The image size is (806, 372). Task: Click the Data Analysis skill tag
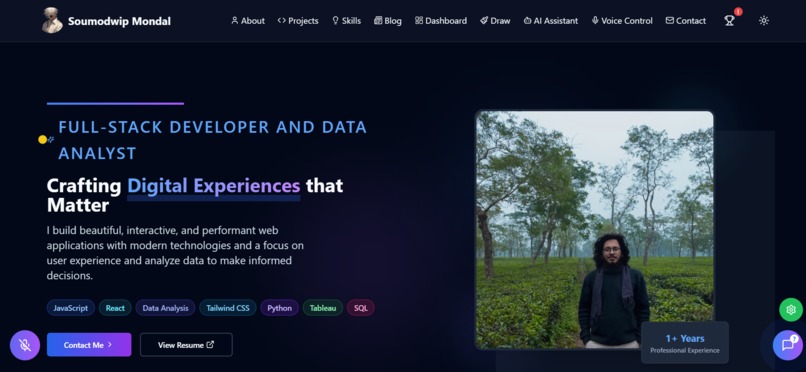166,308
